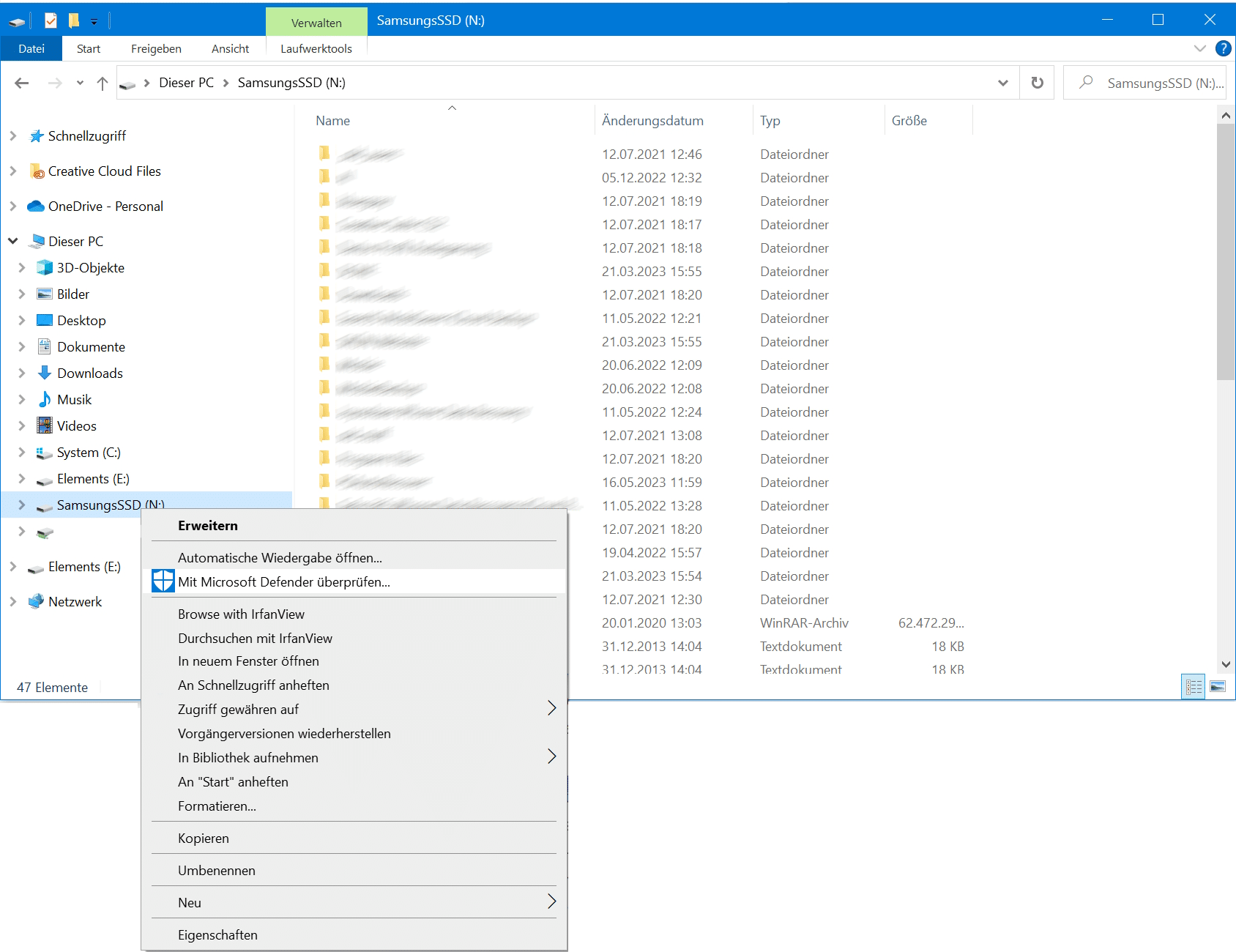Viewport: 1236px width, 952px height.
Task: Select the Bilder folder icon
Action: [x=45, y=294]
